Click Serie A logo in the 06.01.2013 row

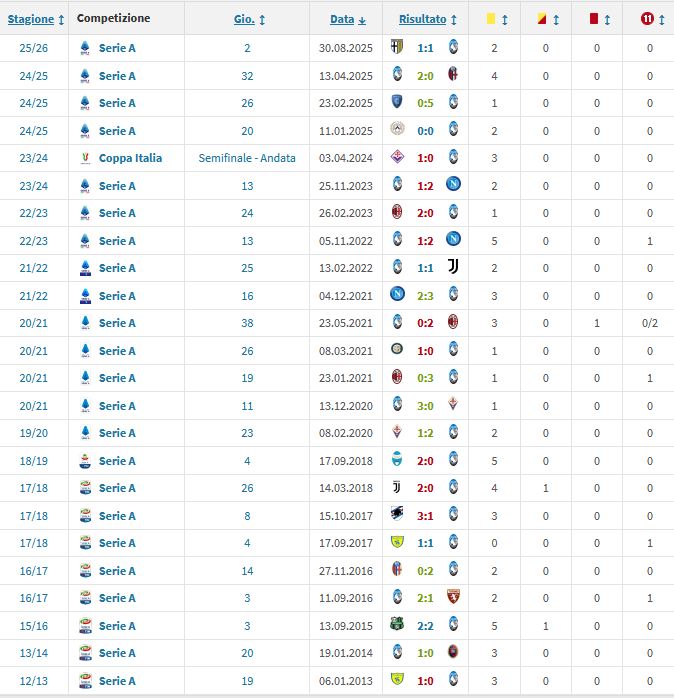click(x=85, y=681)
